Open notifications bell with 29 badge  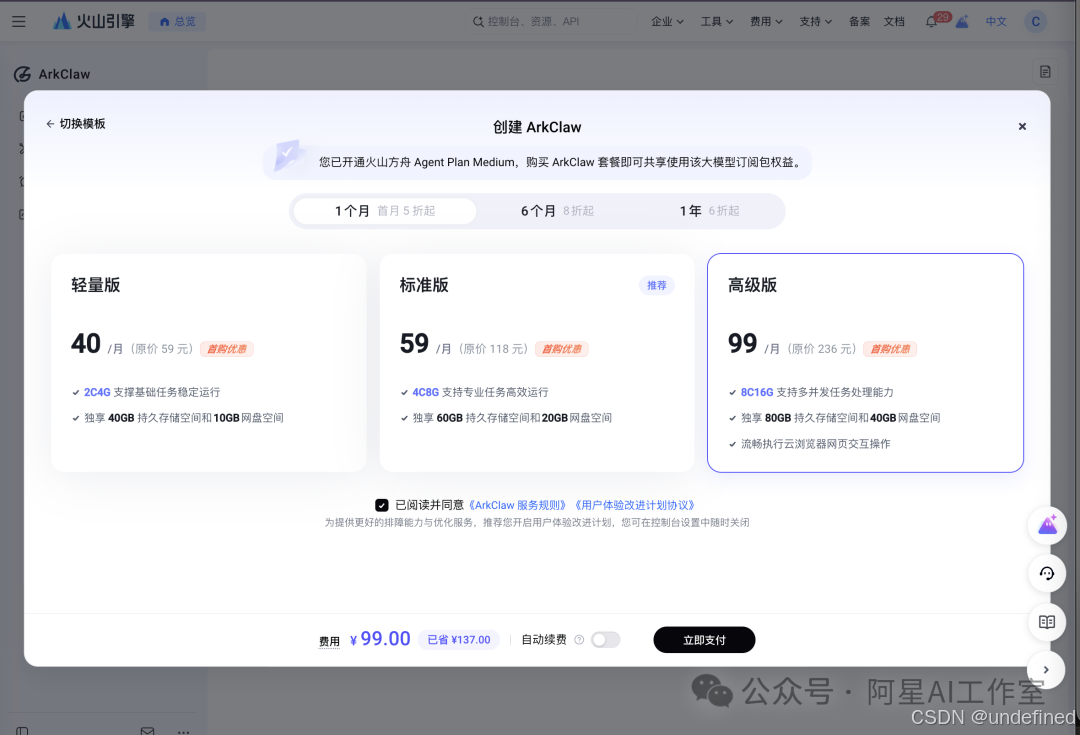(x=935, y=21)
